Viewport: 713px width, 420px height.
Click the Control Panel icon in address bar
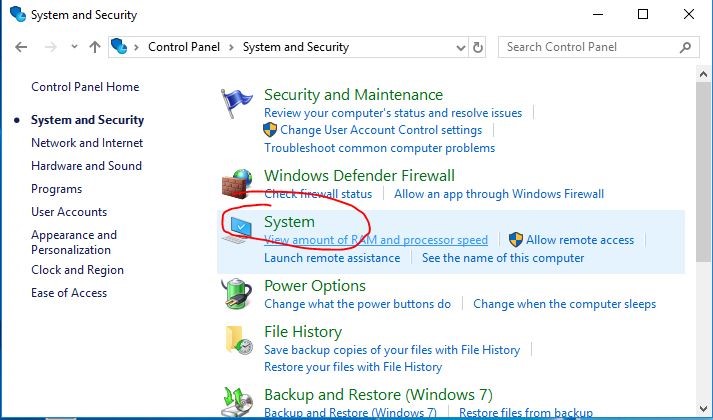click(119, 46)
